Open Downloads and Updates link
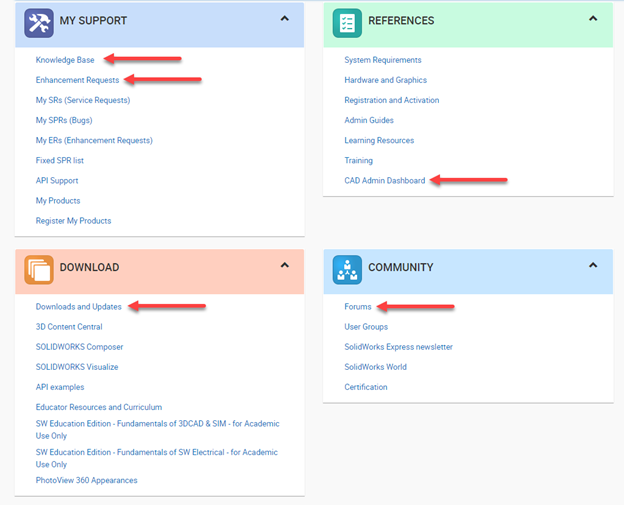624x505 pixels. tap(78, 307)
